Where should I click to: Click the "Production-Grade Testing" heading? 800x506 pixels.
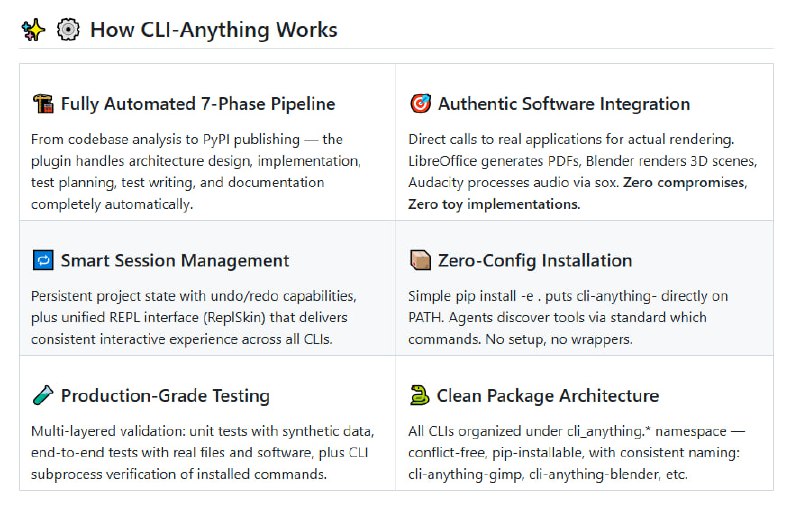pyautogui.click(x=164, y=396)
